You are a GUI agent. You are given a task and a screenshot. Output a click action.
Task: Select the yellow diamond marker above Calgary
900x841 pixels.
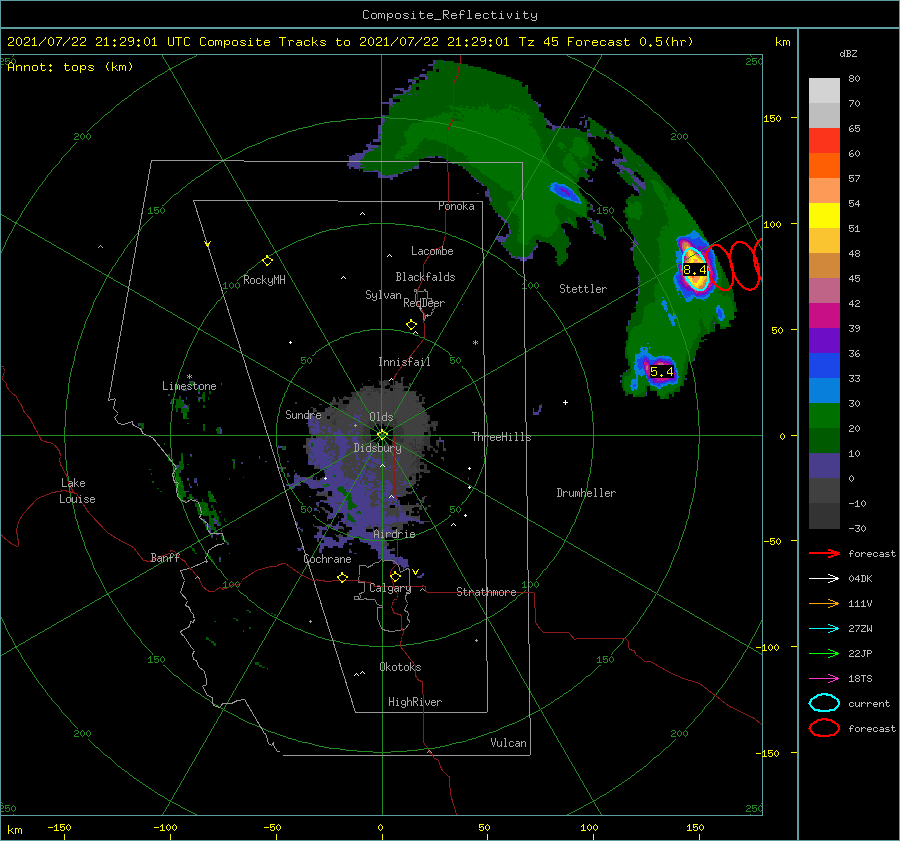[395, 576]
